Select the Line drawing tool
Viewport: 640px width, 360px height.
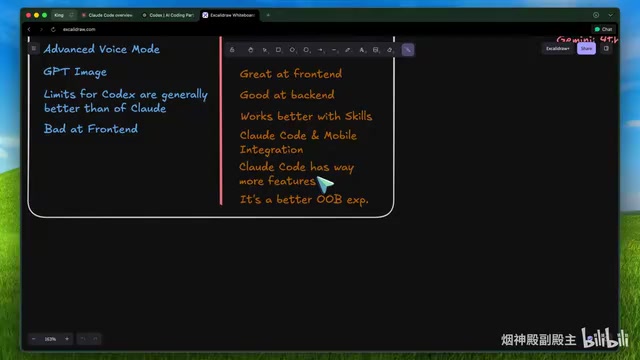coord(334,50)
